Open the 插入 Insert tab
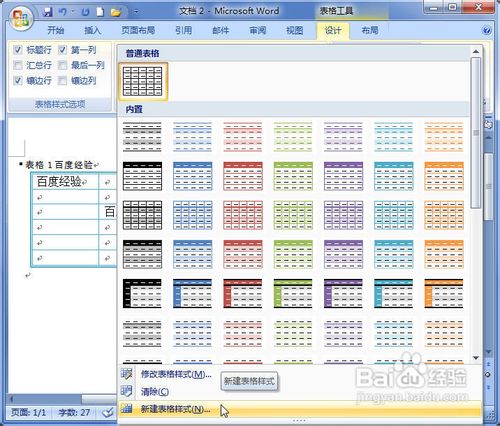This screenshot has width=500, height=426. coord(92,31)
